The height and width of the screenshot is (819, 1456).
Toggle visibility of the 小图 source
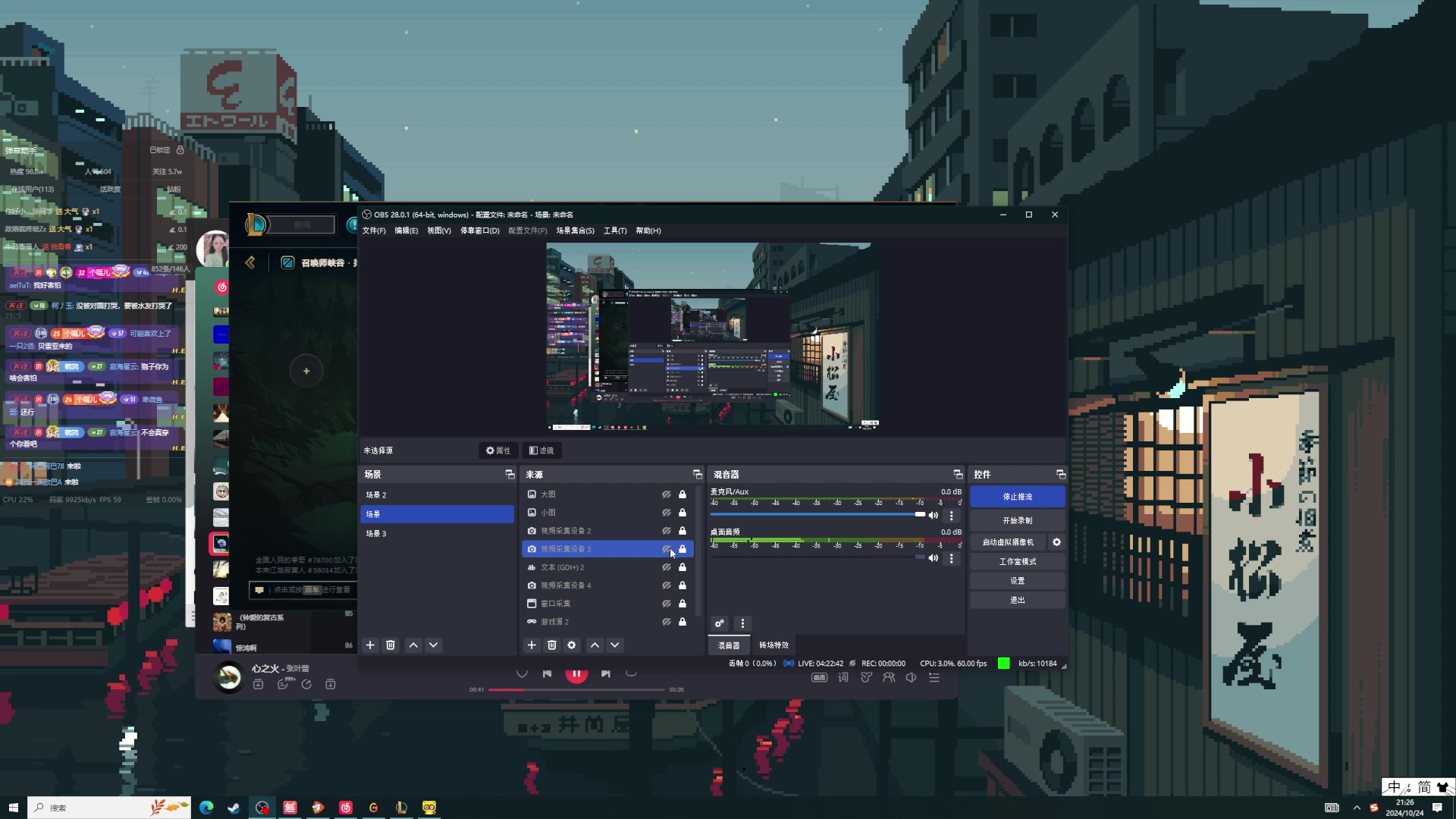(x=666, y=513)
